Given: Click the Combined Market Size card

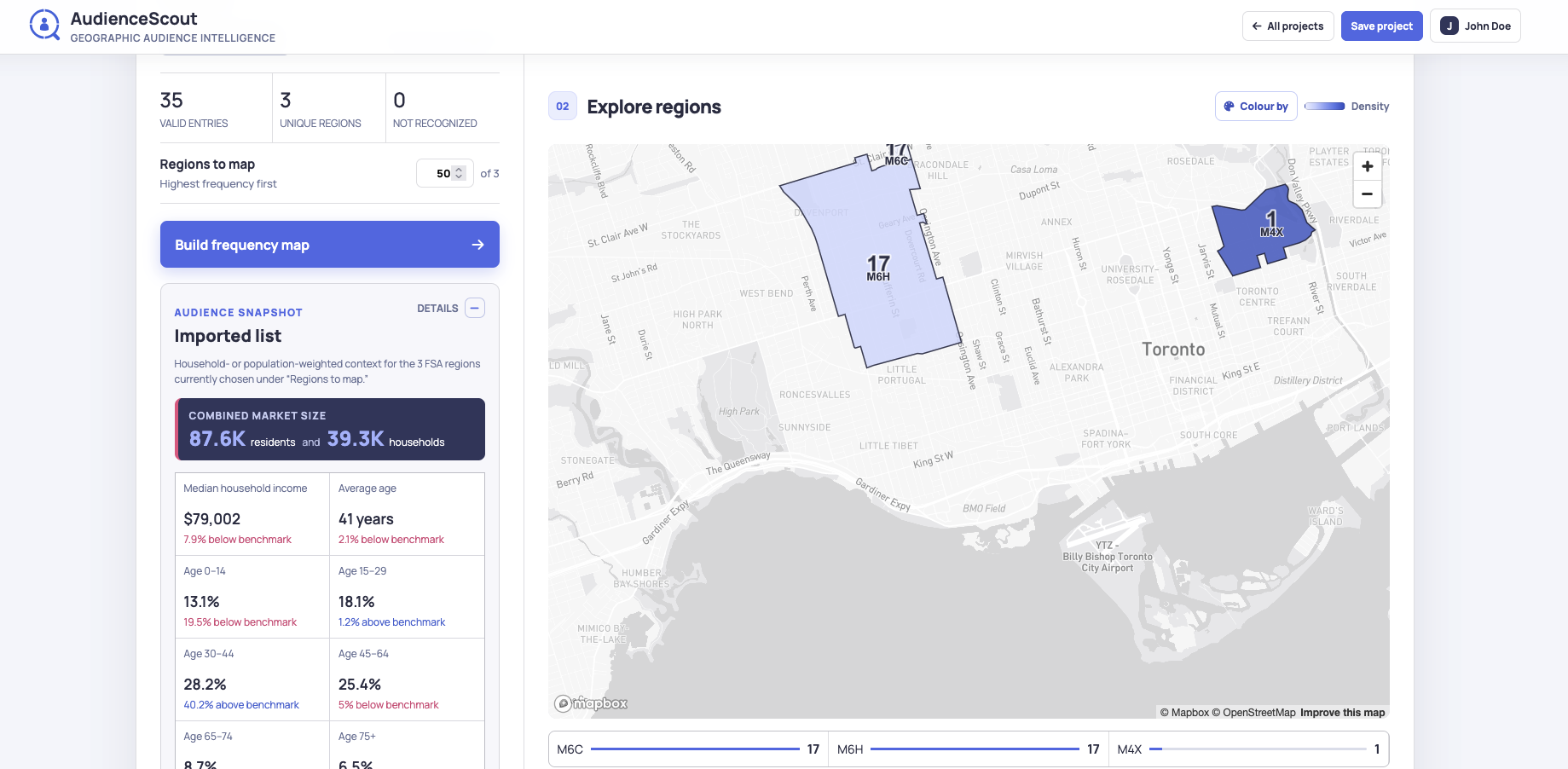Looking at the screenshot, I should 330,429.
